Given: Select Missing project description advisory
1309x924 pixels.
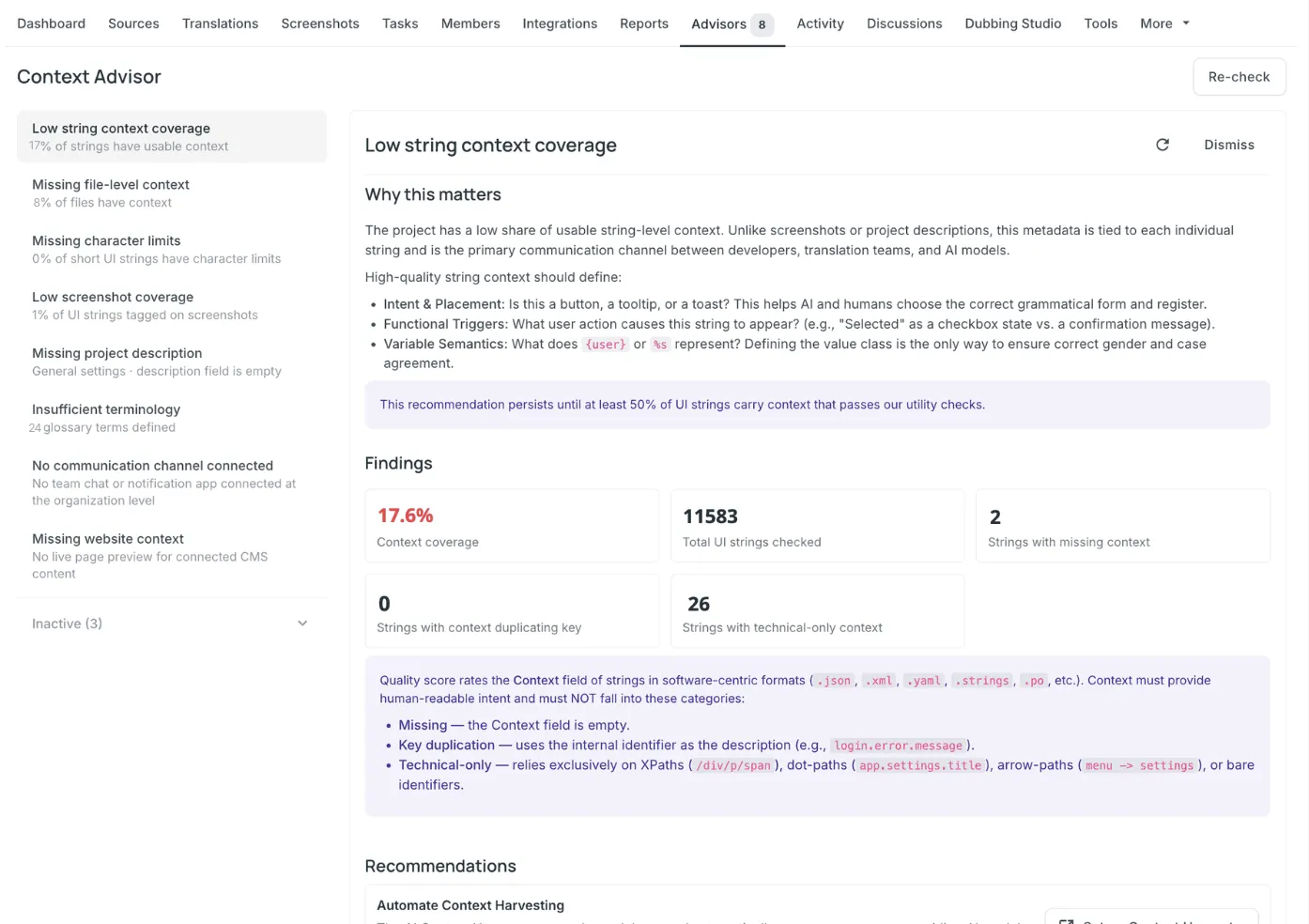Looking at the screenshot, I should pyautogui.click(x=172, y=362).
